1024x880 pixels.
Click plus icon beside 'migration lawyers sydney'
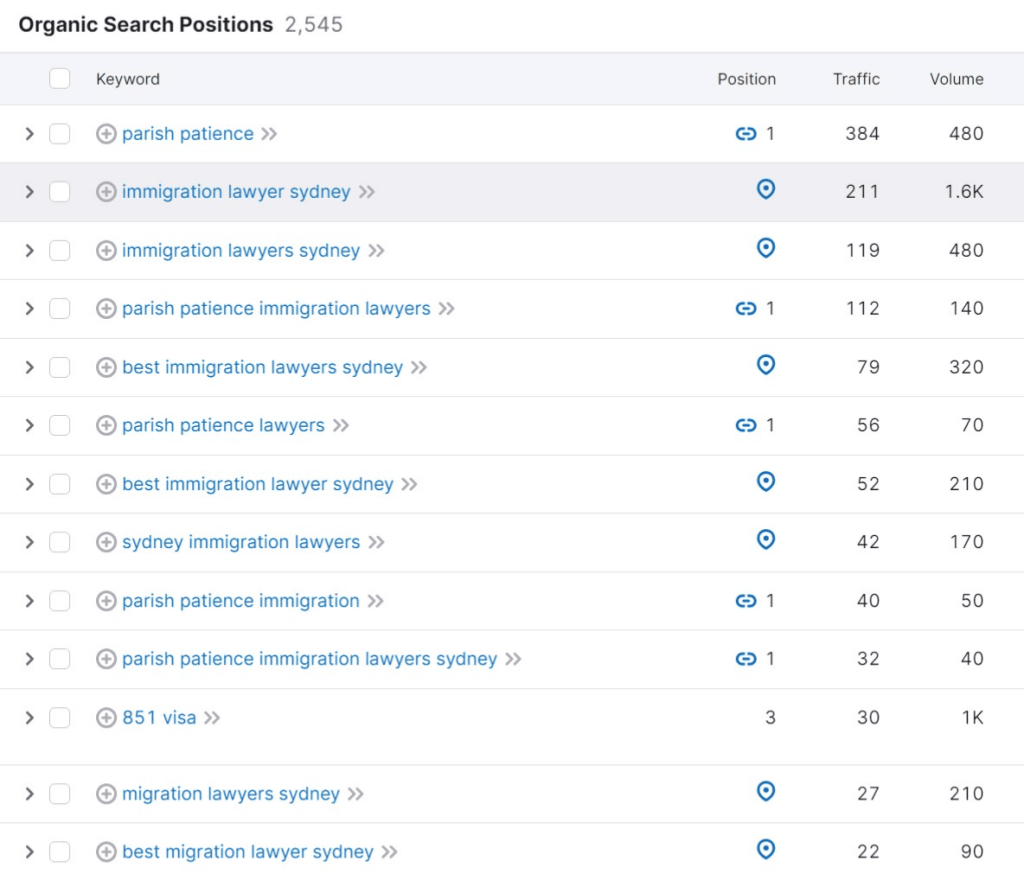pyautogui.click(x=106, y=794)
